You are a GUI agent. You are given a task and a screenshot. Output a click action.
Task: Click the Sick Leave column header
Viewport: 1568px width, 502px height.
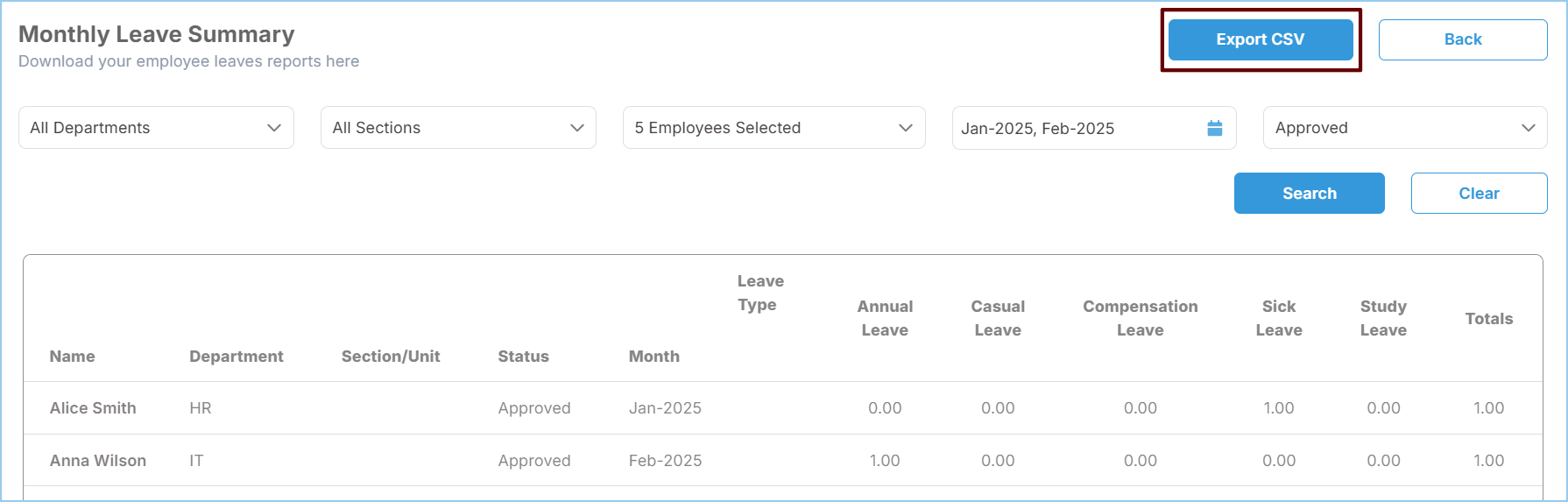coord(1279,318)
